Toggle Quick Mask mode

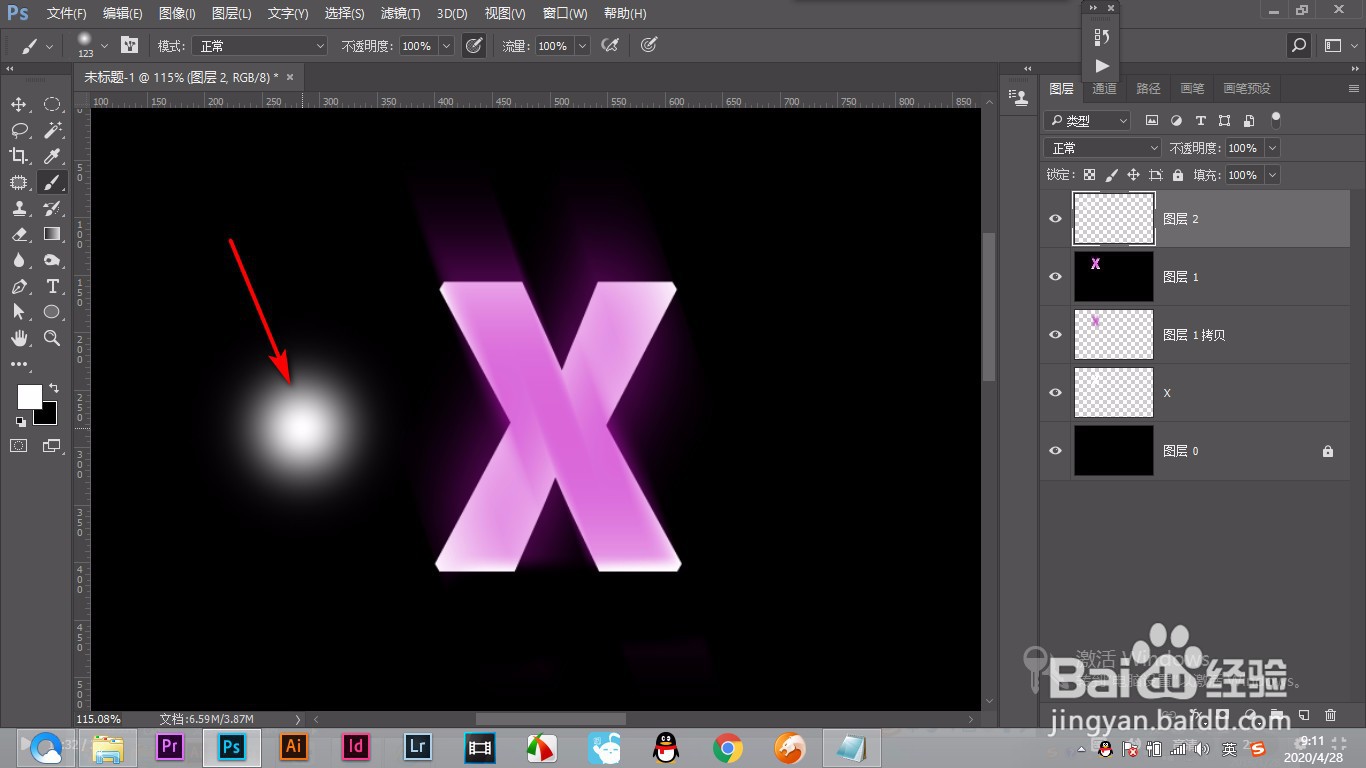[19, 446]
